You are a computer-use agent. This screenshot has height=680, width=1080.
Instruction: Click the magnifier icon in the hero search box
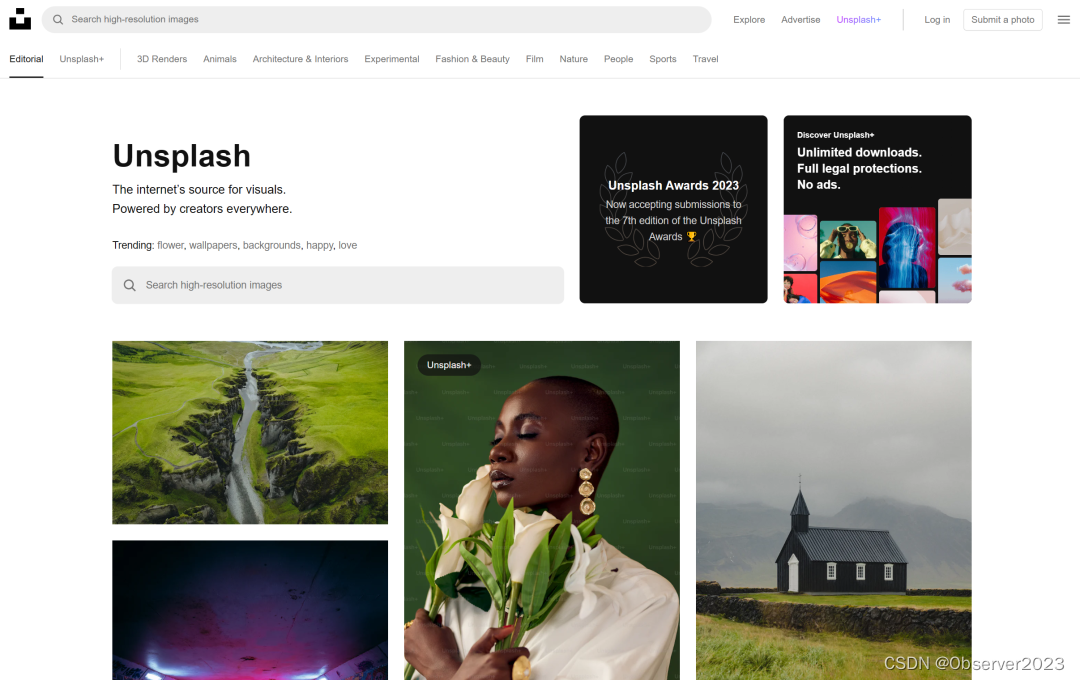(x=129, y=285)
